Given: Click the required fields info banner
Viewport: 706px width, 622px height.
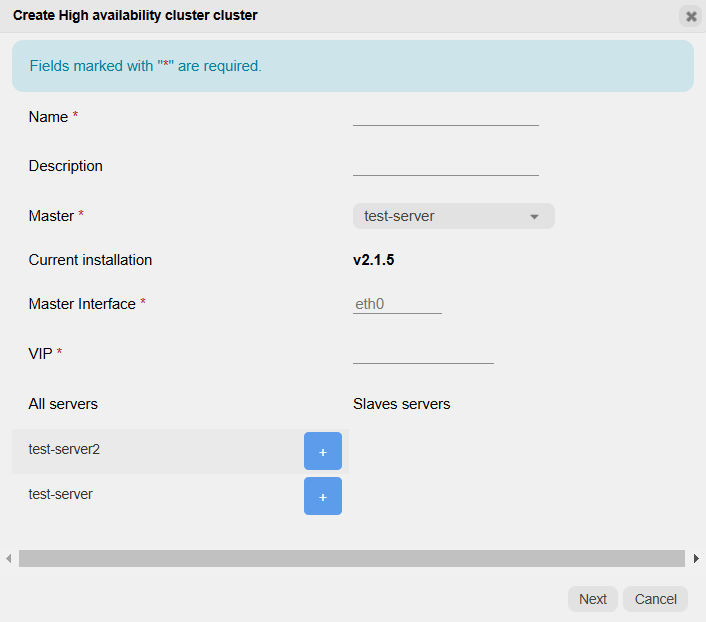Looking at the screenshot, I should click(352, 66).
